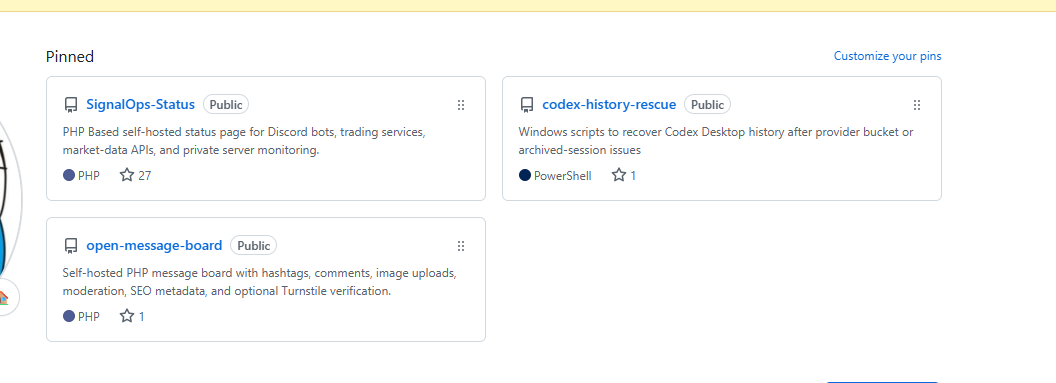
Task: Click the repo icon beside codex-history-rescue
Action: 527,105
